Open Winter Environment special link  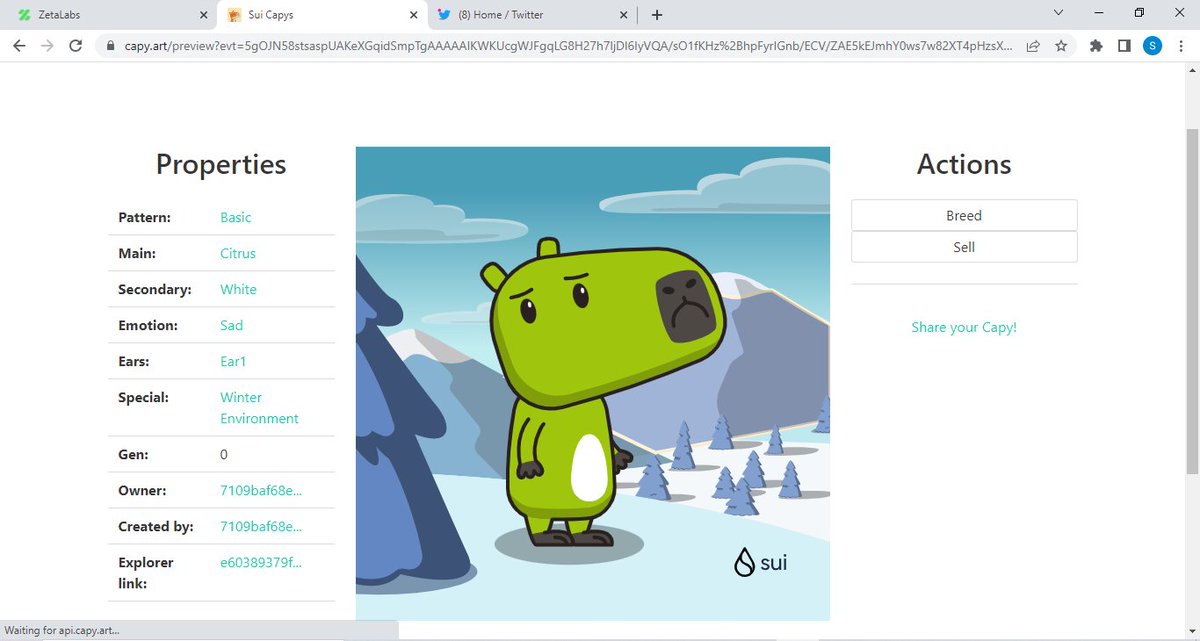coord(259,408)
